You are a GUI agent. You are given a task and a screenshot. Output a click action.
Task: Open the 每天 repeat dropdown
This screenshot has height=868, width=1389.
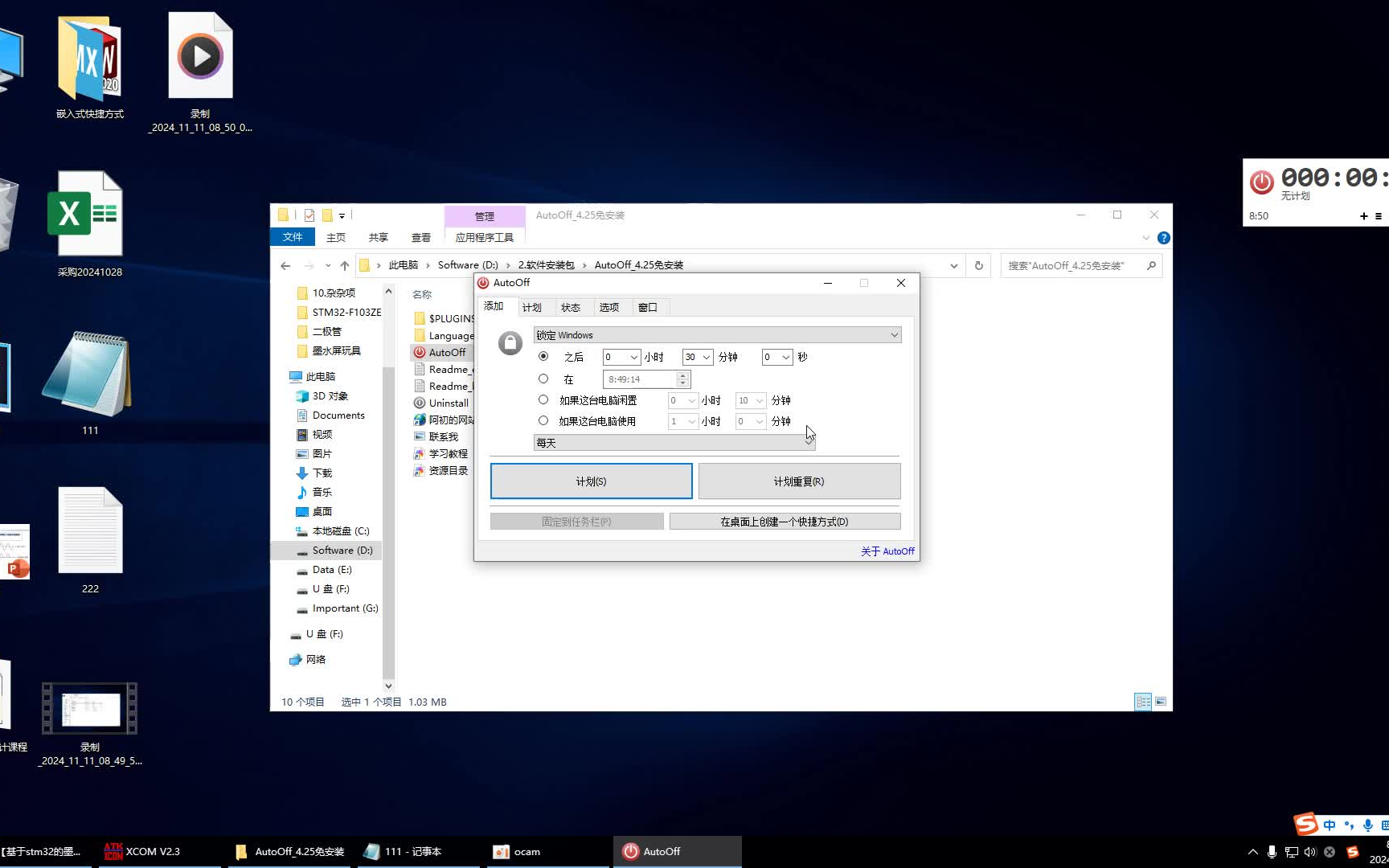coord(674,443)
